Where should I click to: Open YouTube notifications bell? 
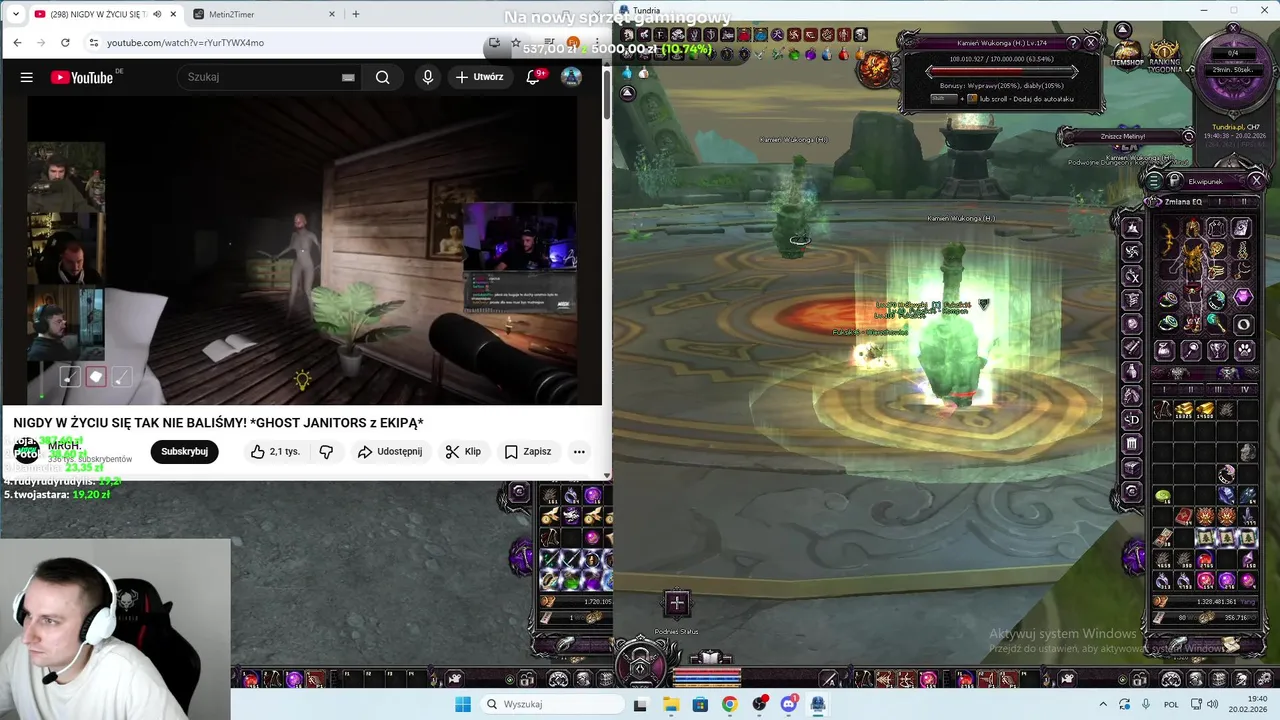pyautogui.click(x=533, y=77)
